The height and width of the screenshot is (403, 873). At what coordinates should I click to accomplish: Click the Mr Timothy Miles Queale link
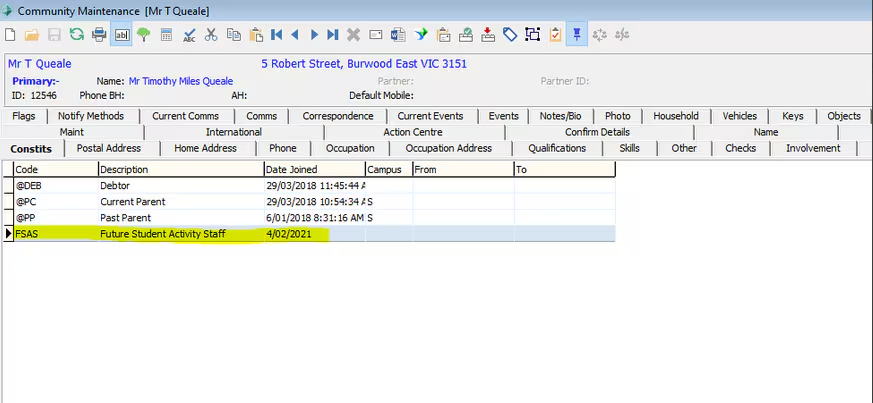(181, 81)
